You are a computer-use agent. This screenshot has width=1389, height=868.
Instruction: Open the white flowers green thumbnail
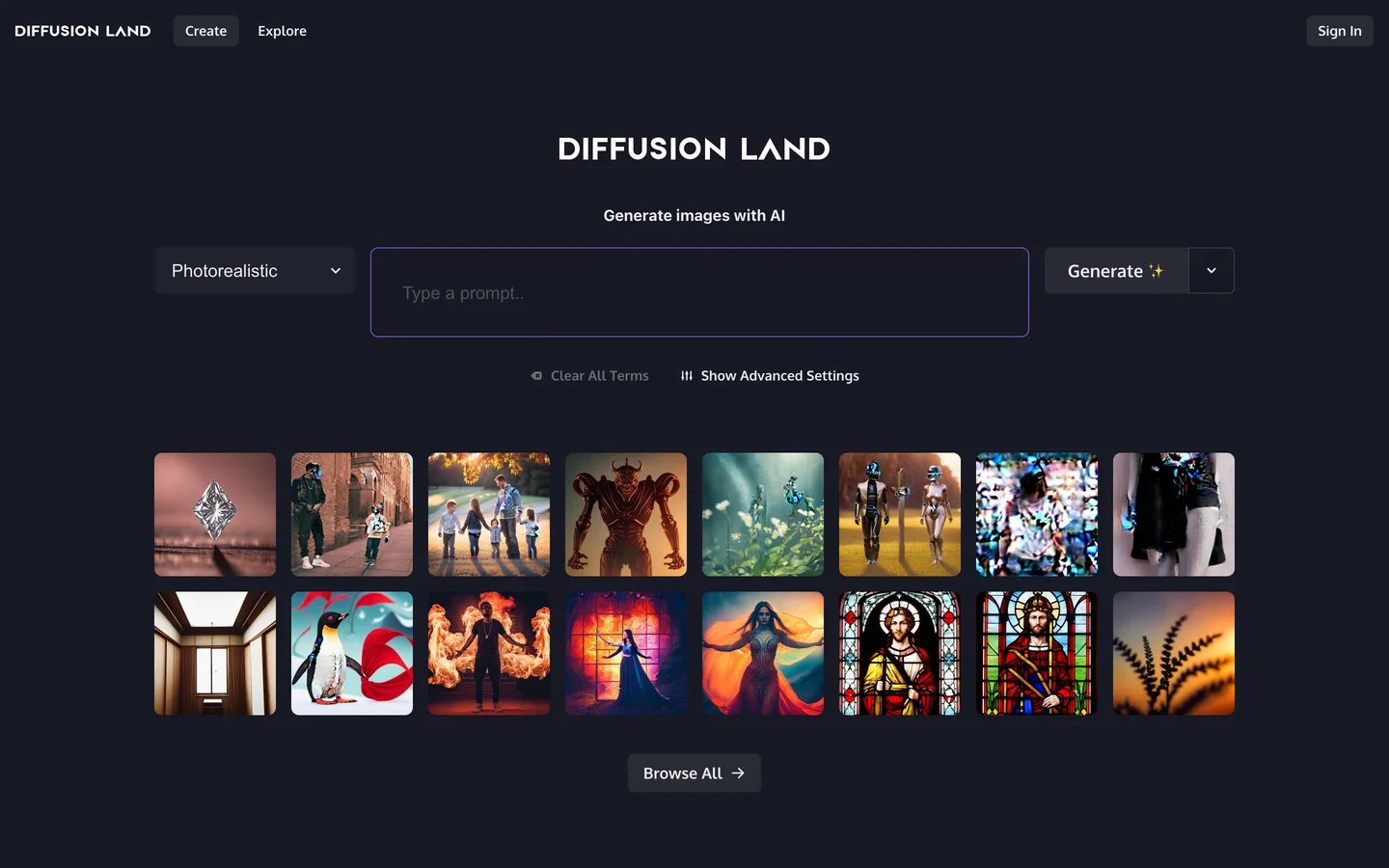tap(763, 515)
